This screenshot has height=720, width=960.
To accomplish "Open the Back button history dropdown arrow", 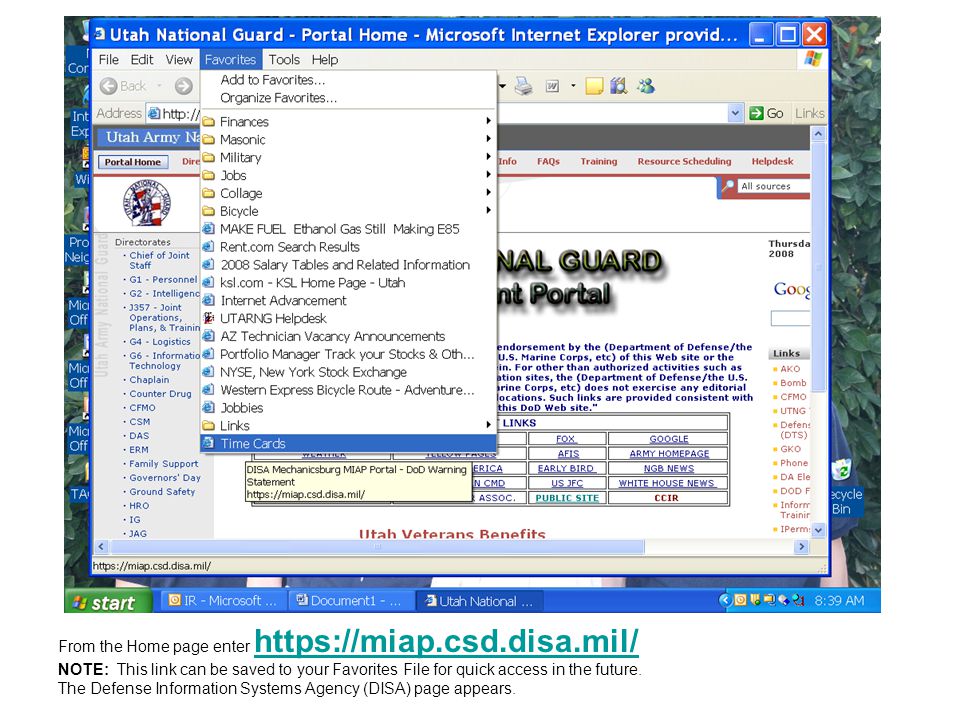I will [159, 86].
